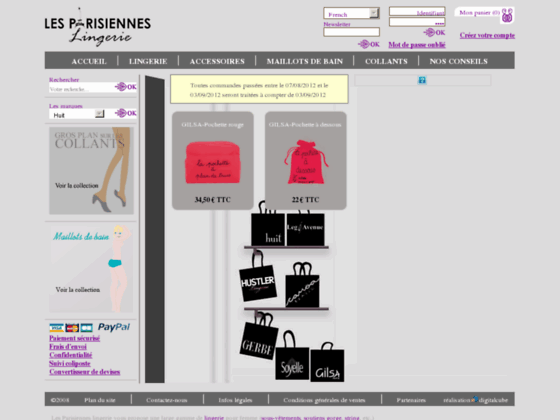
Task: Click the lingerie link in footer text
Action: pyautogui.click(x=214, y=417)
